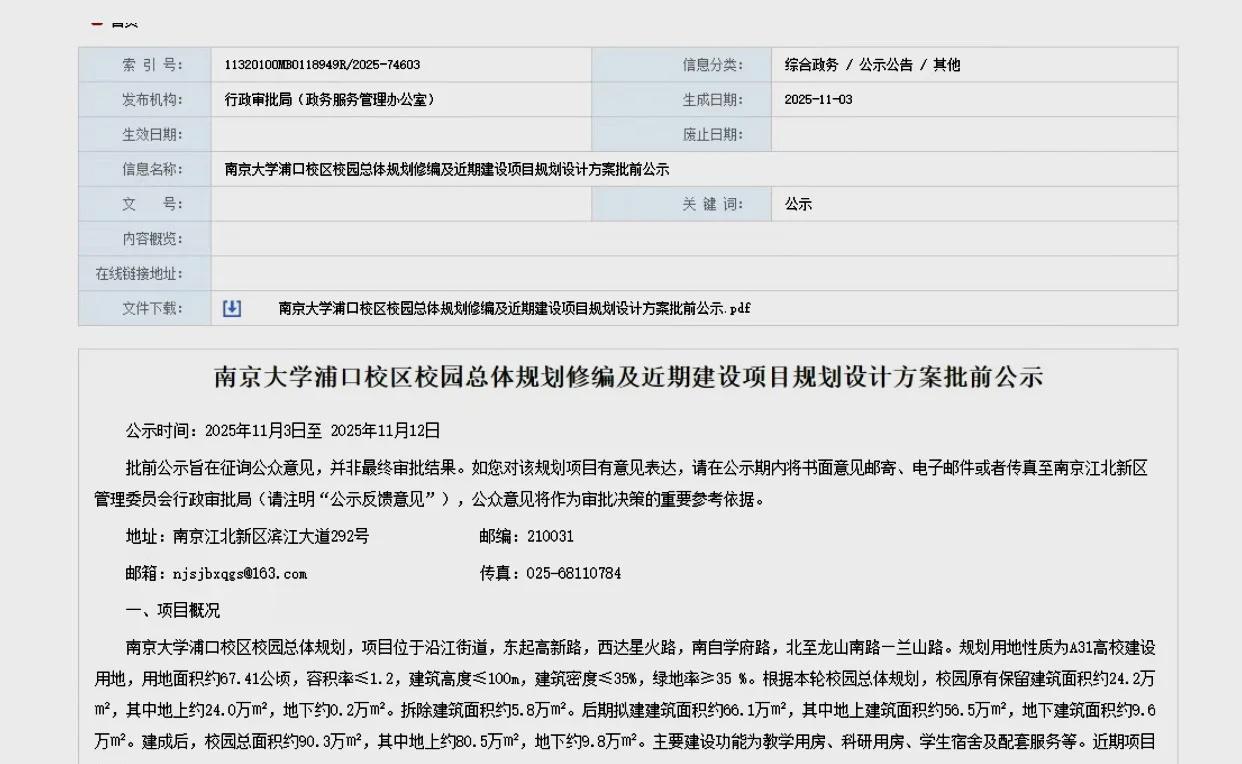The width and height of the screenshot is (1242, 764).
Task: Click the 在线链接地址 label
Action: pos(139,274)
